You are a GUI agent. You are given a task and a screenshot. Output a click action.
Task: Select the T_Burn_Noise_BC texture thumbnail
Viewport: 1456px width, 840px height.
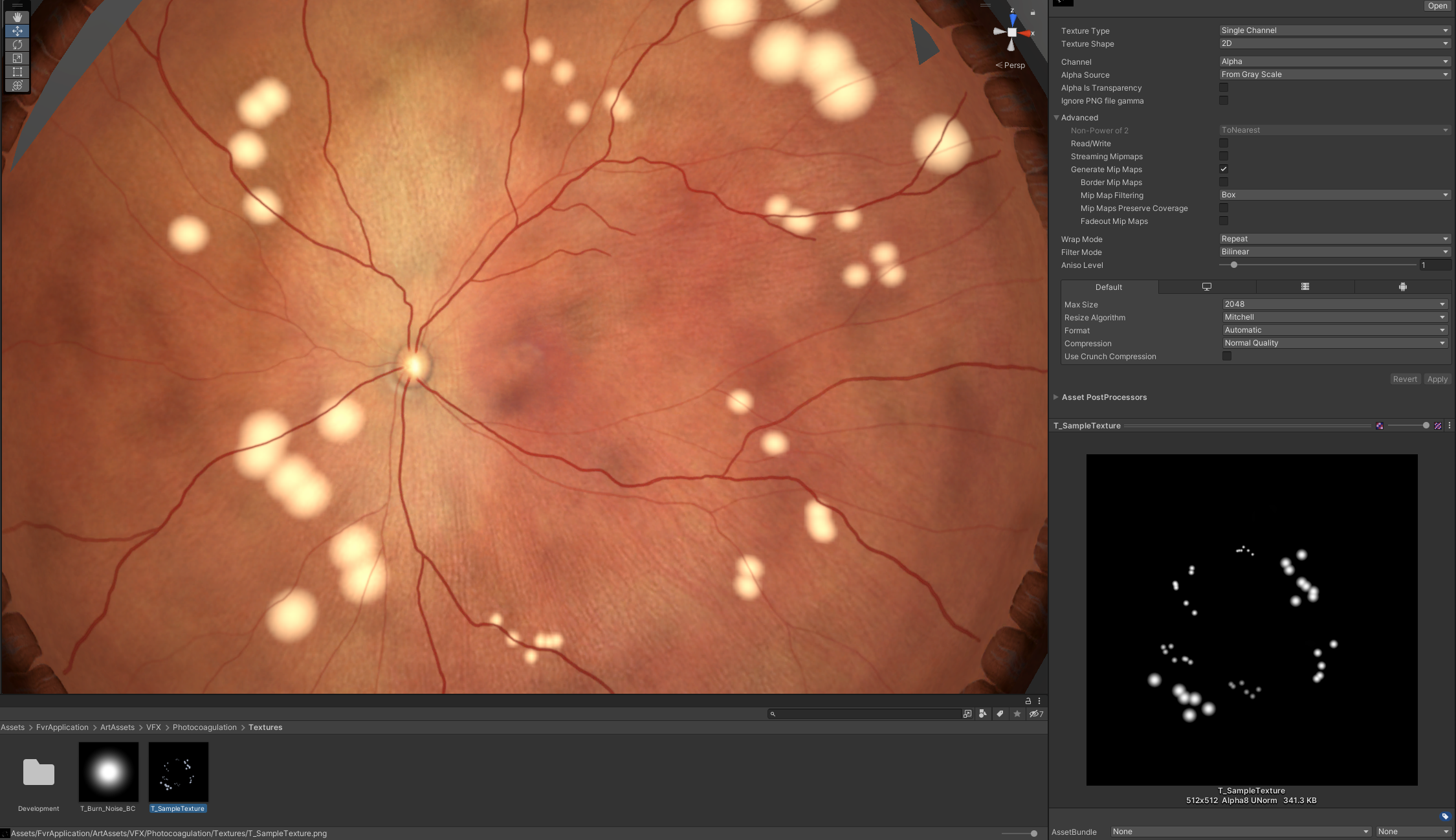pos(107,773)
